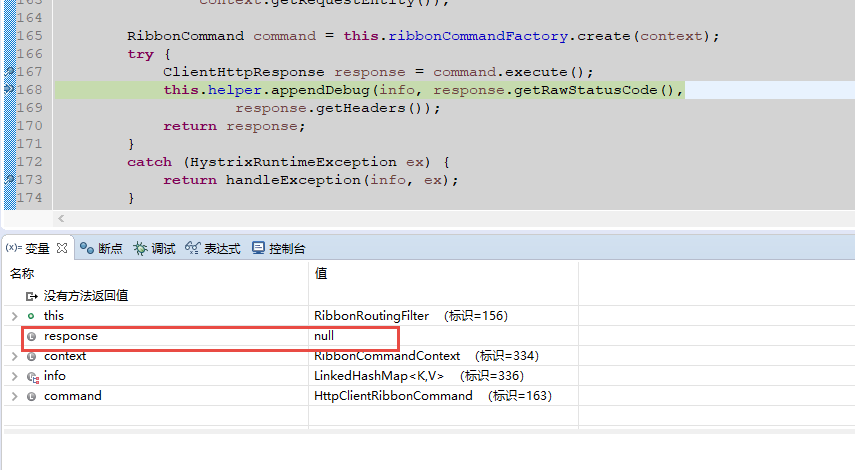855x470 pixels.
Task: Expand the 'context' variable node
Action: coord(14,356)
